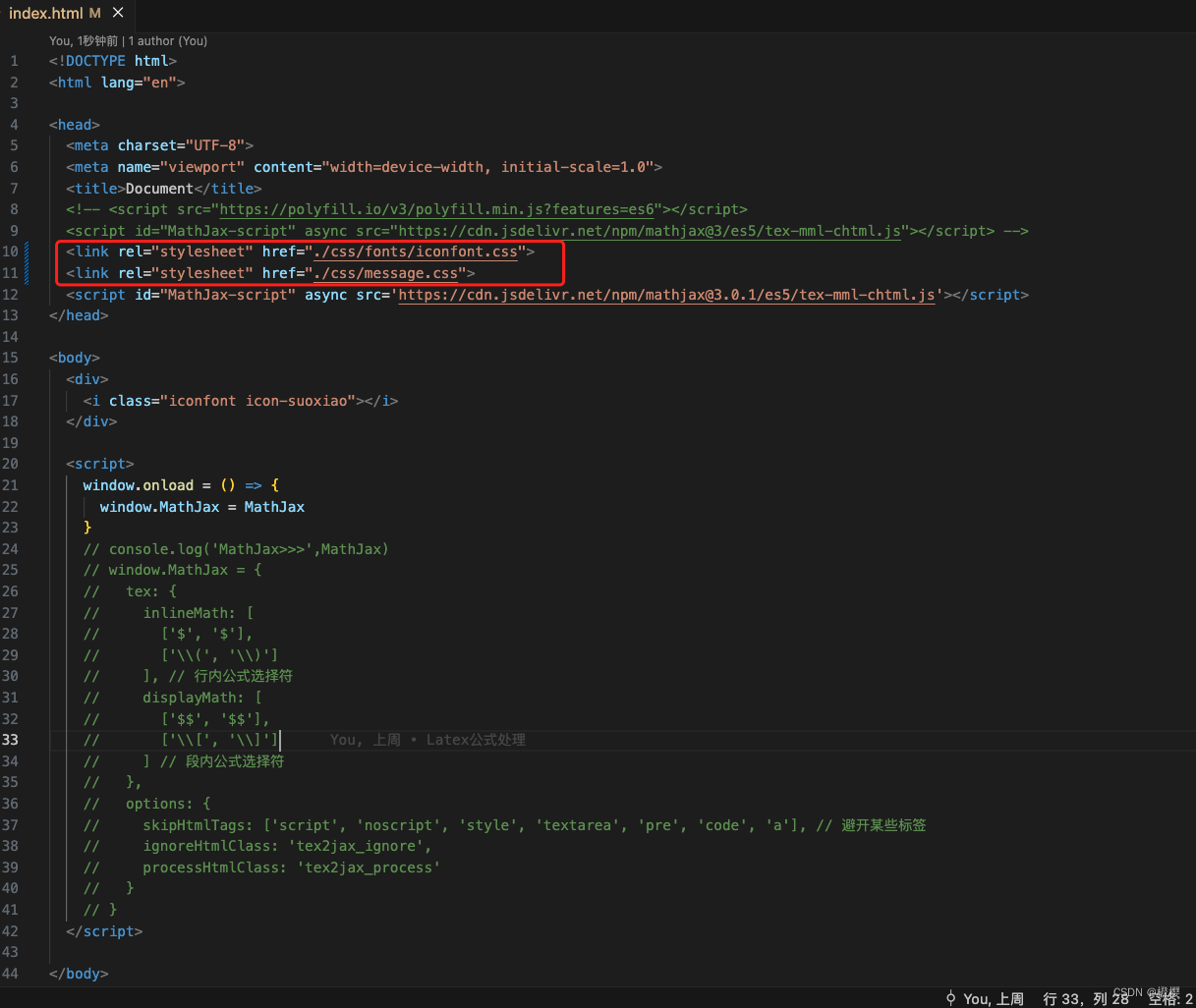The height and width of the screenshot is (1008, 1196).
Task: Click the commit icon beside "You, 上周" in status bar
Action: 950,998
